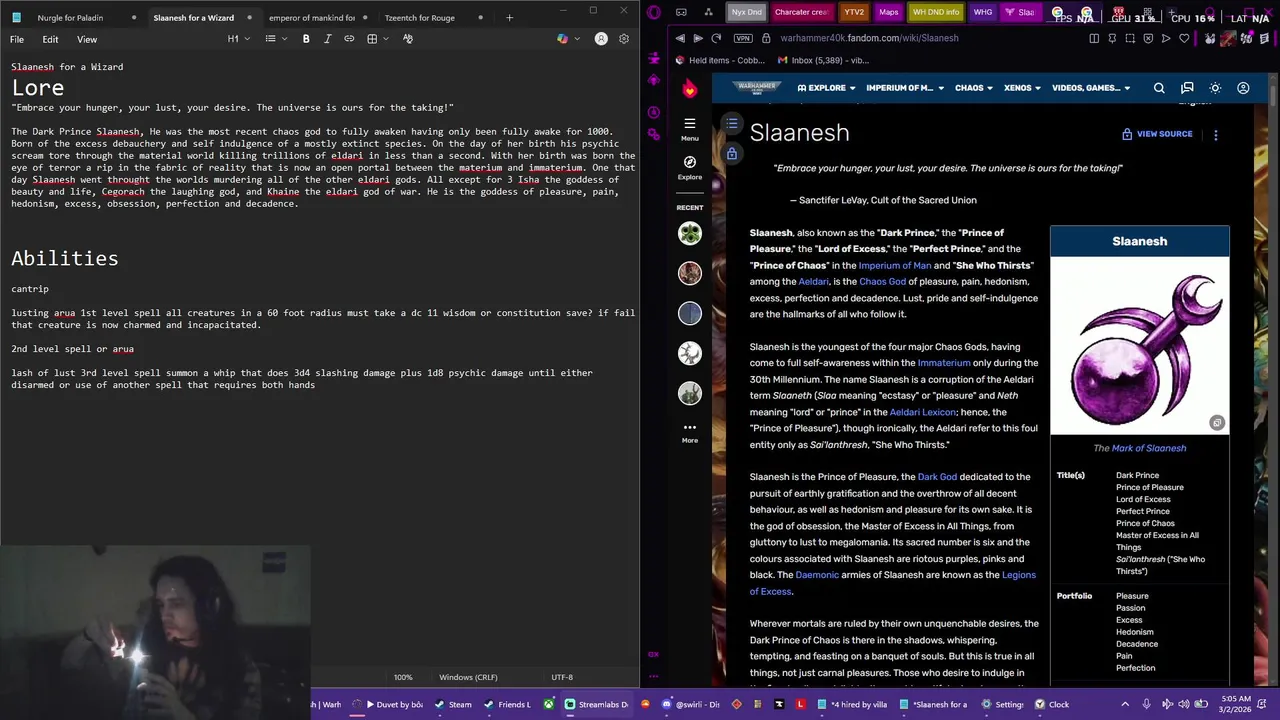Image resolution: width=1280 pixels, height=720 pixels.
Task: Open the wiki discussions icon
Action: coord(1187,88)
